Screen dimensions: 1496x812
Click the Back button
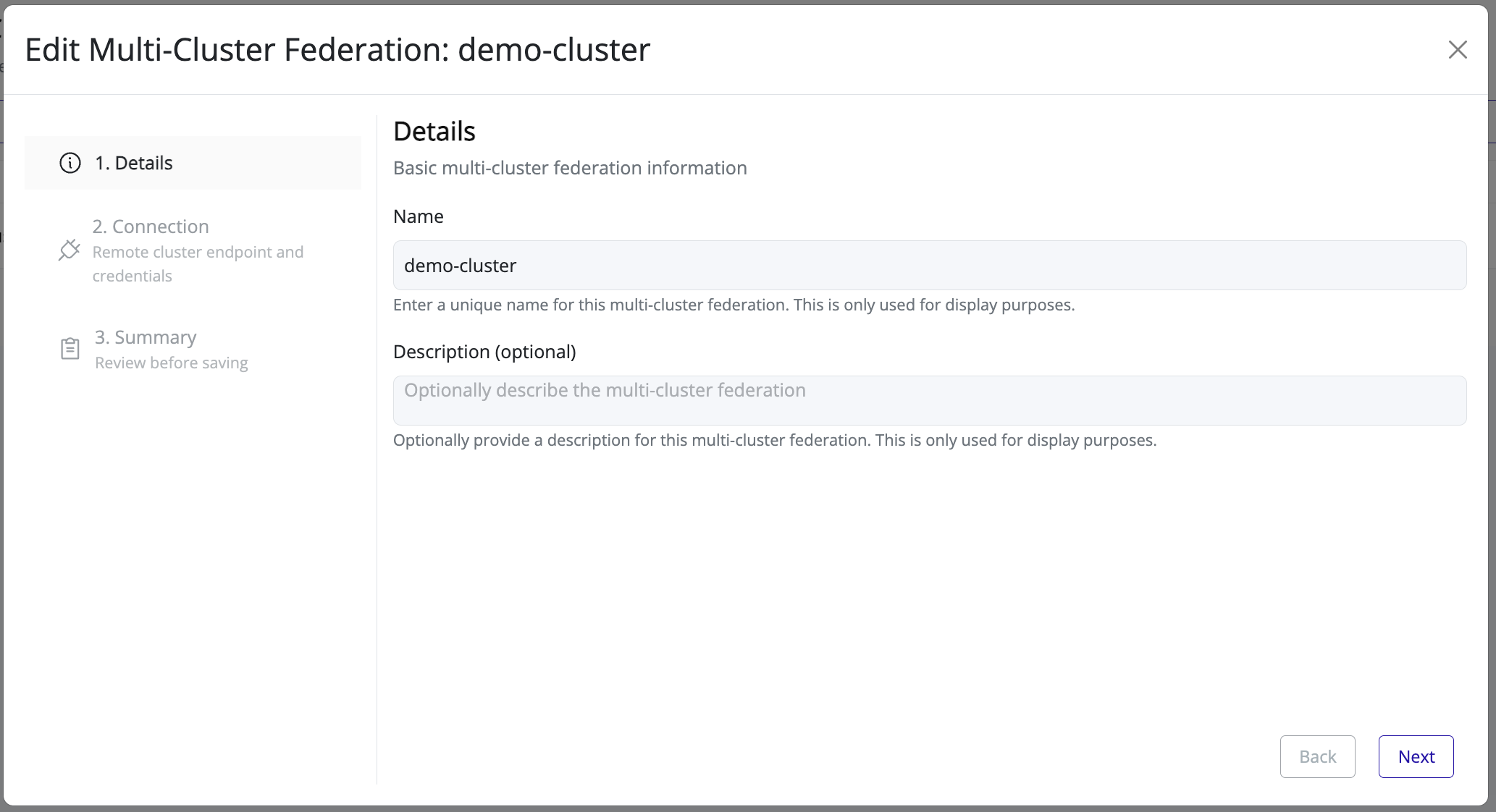[1317, 756]
